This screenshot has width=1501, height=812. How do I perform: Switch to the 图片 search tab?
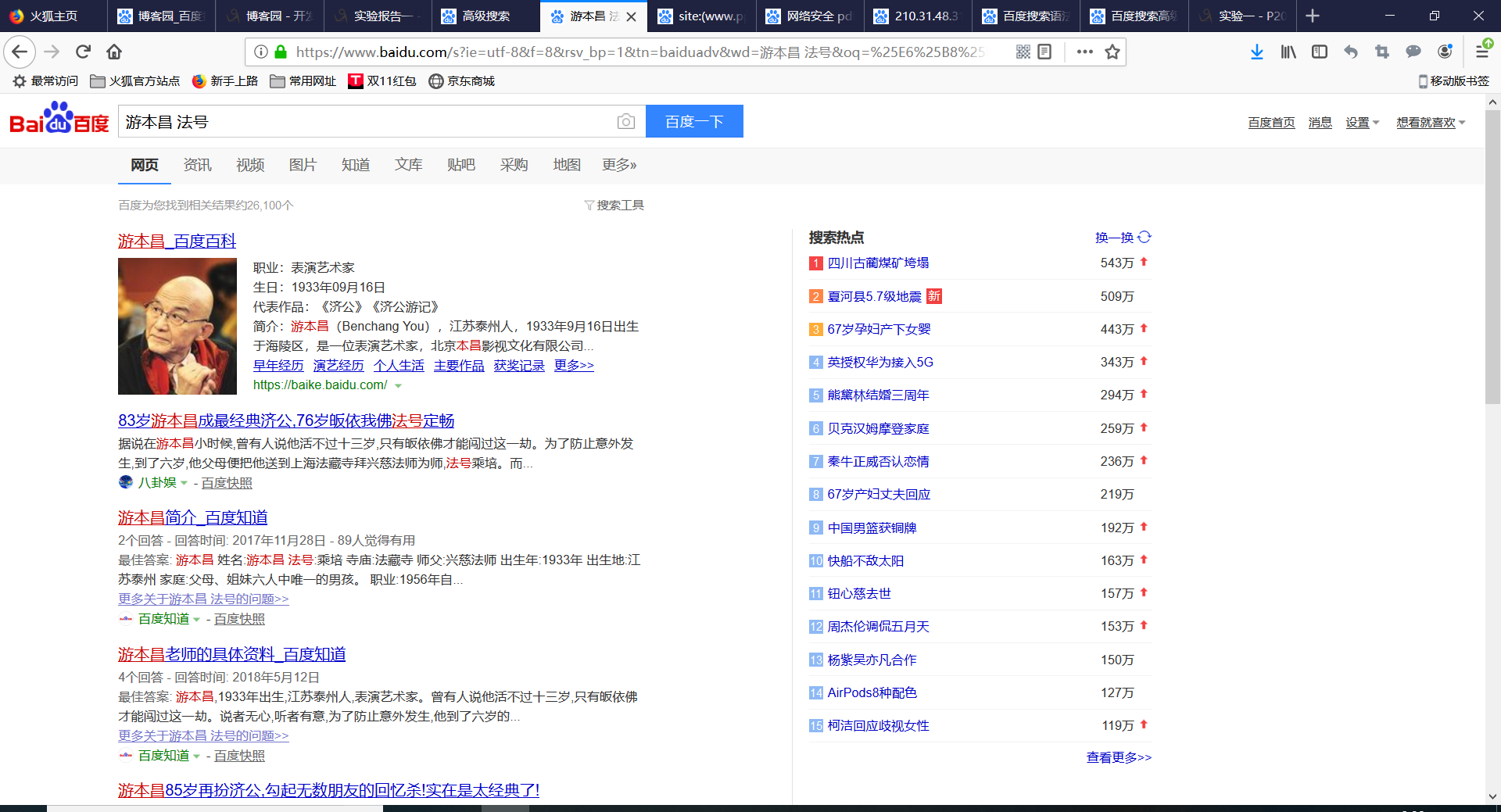click(x=303, y=165)
